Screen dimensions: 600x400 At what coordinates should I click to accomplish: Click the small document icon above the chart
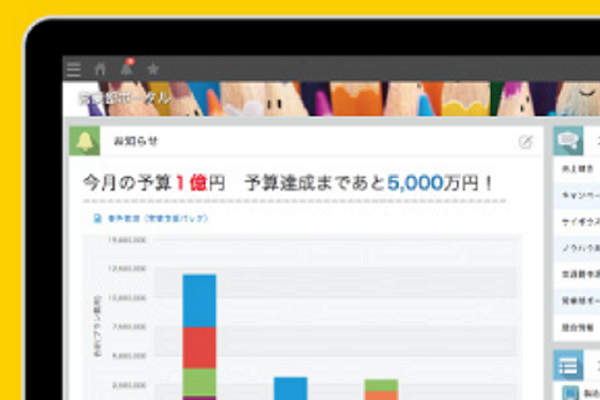coord(96,217)
